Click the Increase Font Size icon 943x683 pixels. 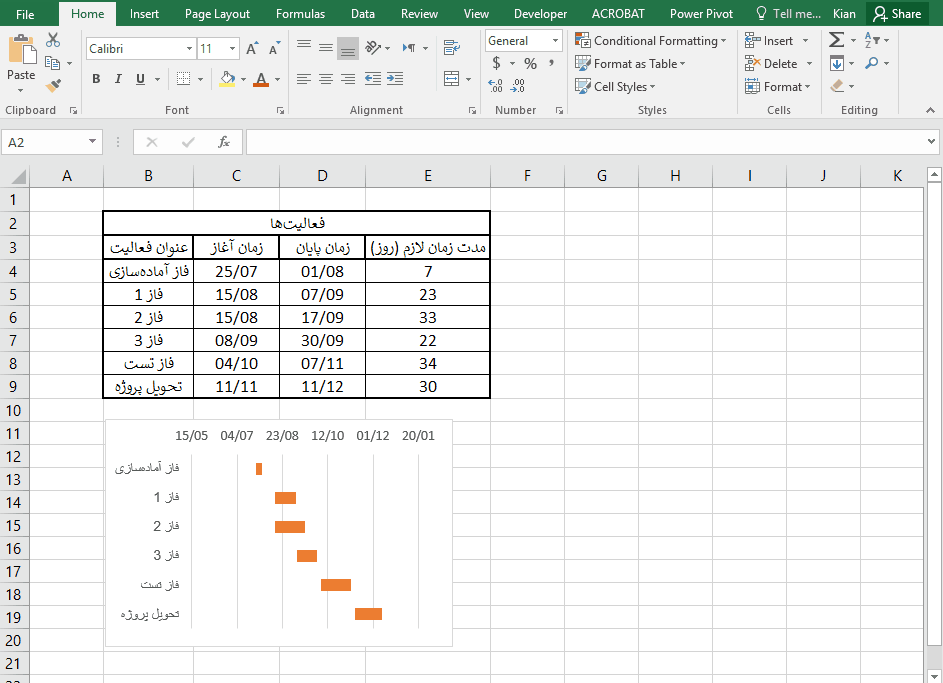(252, 48)
